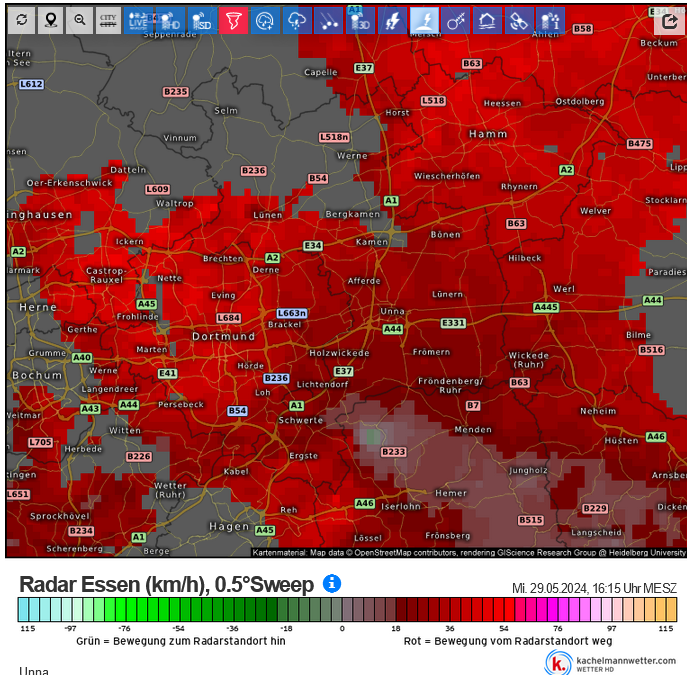
Task: Click the radar station info icon
Action: (x=551, y=20)
